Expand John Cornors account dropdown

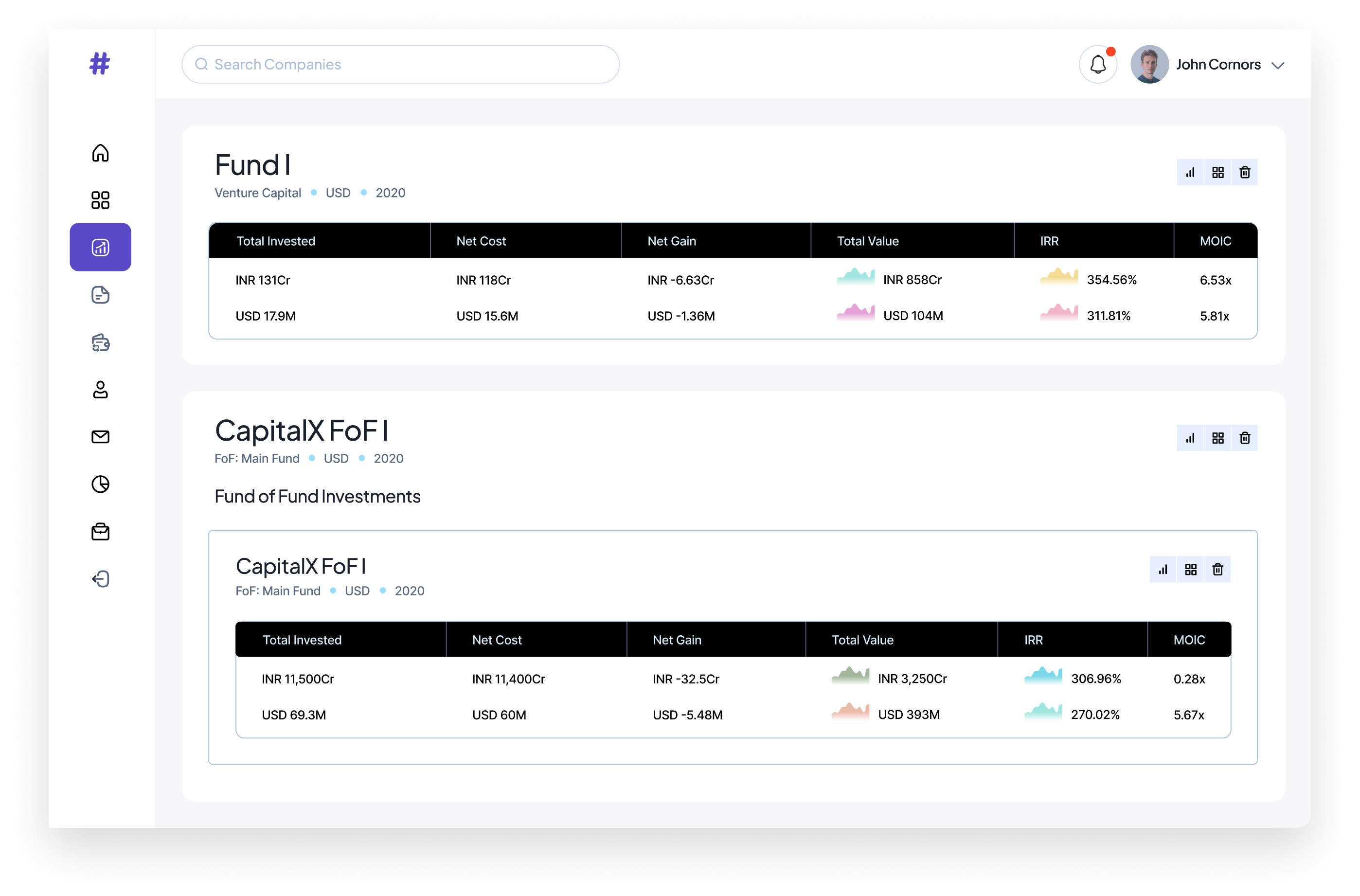click(x=1278, y=65)
